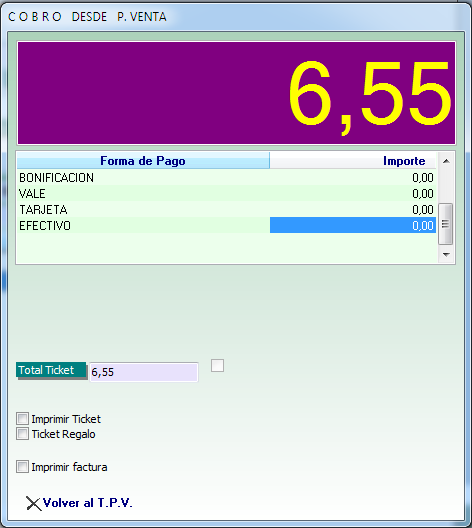The width and height of the screenshot is (472, 528).
Task: Click the Total Ticket label button
Action: click(x=51, y=370)
